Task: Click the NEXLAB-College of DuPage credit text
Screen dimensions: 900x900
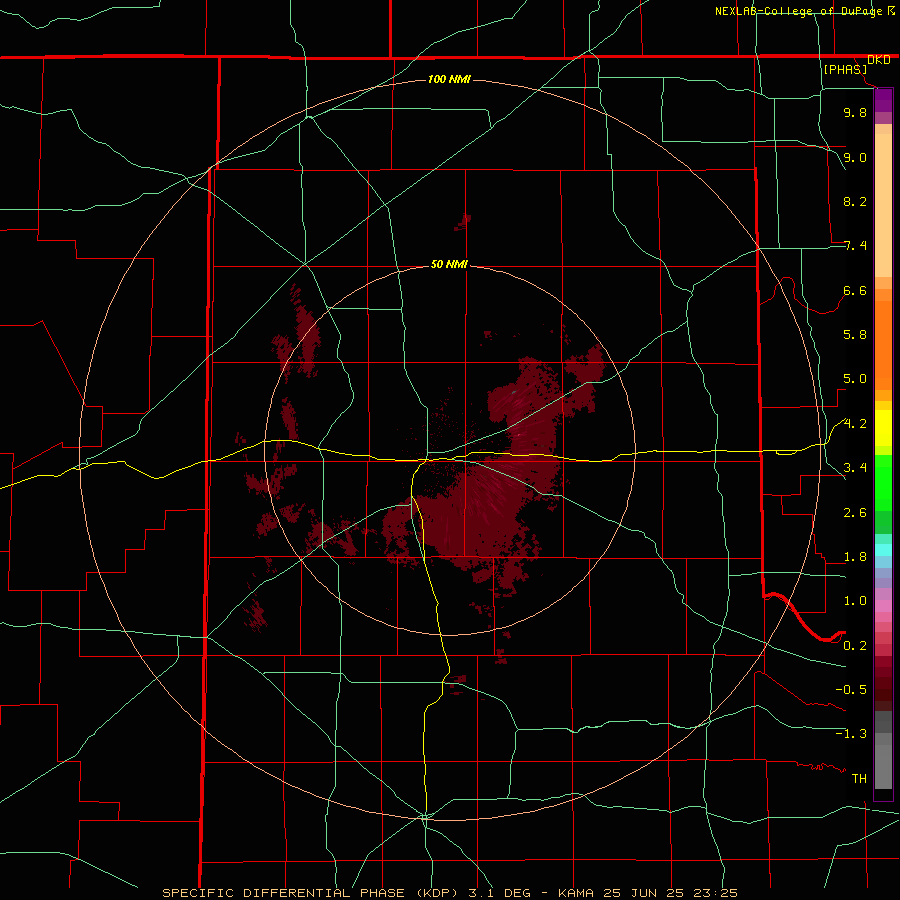Action: coord(800,11)
